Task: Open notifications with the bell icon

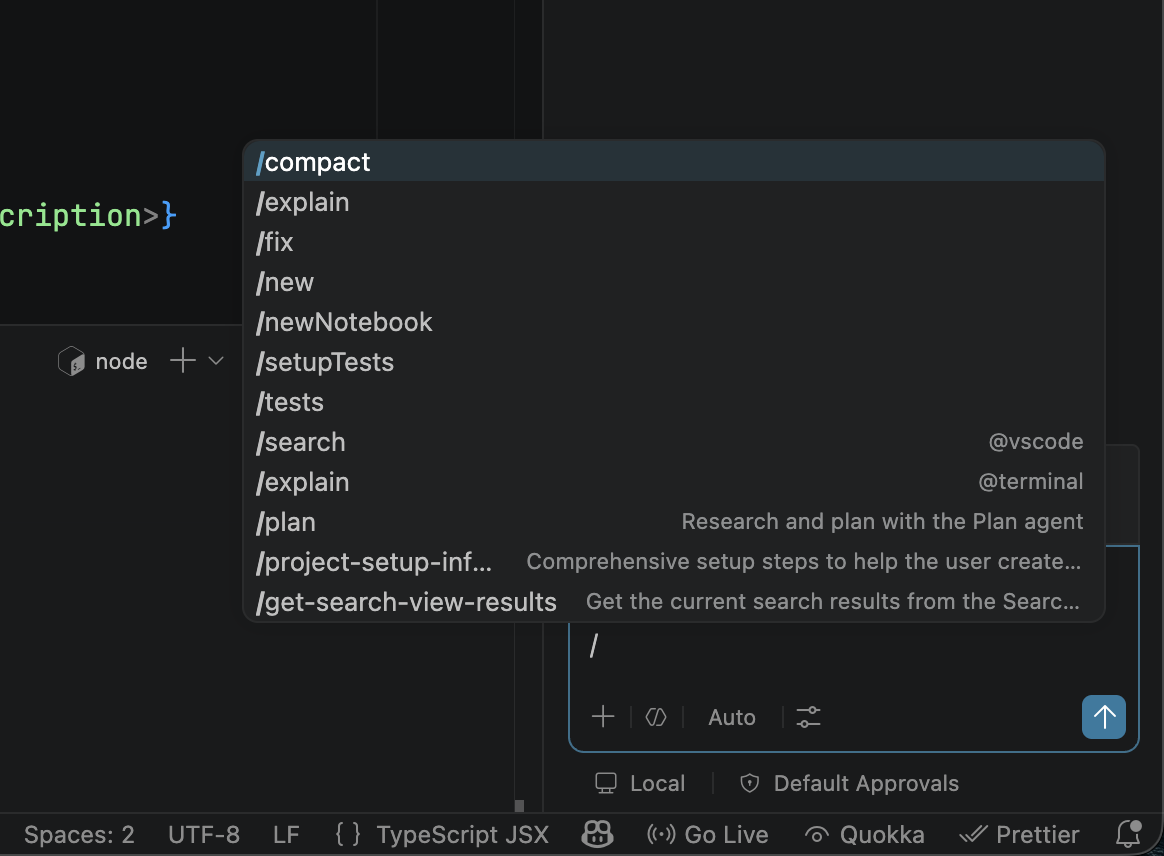Action: tap(1128, 834)
